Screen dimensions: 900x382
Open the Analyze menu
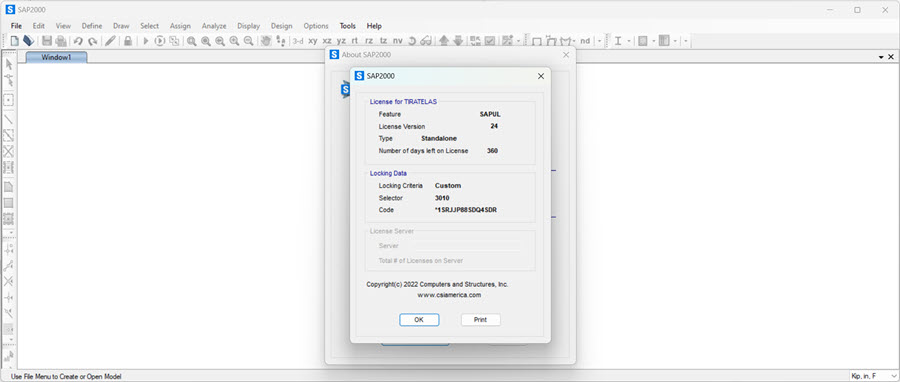214,26
